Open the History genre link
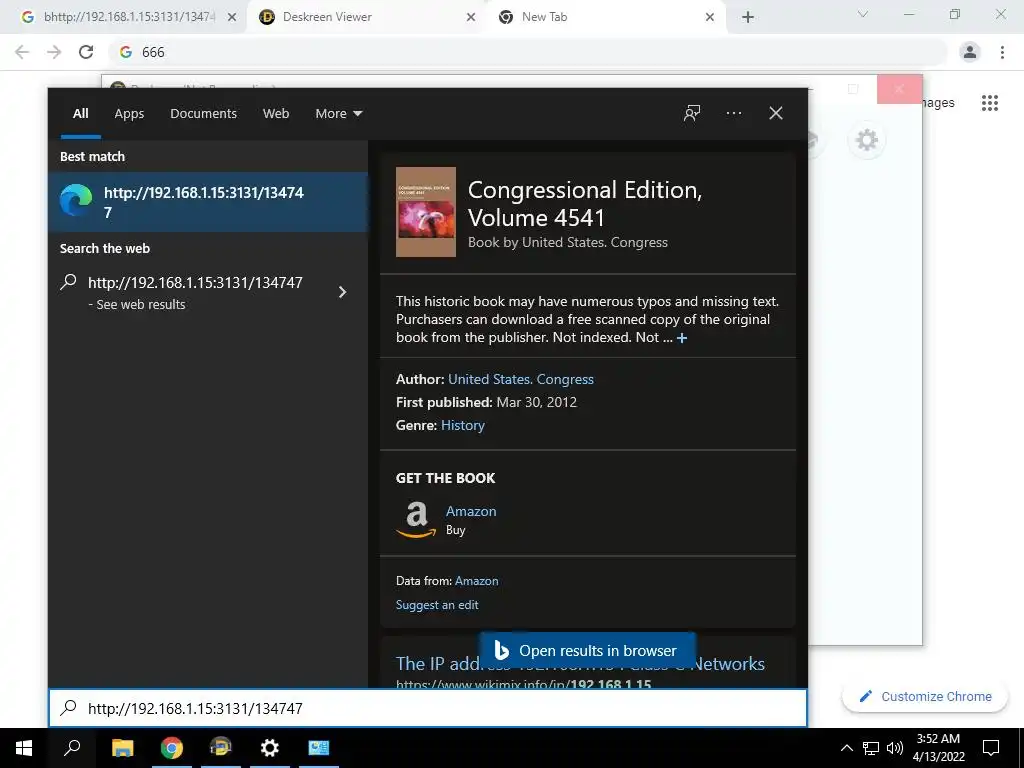The image size is (1024, 768). click(462, 425)
